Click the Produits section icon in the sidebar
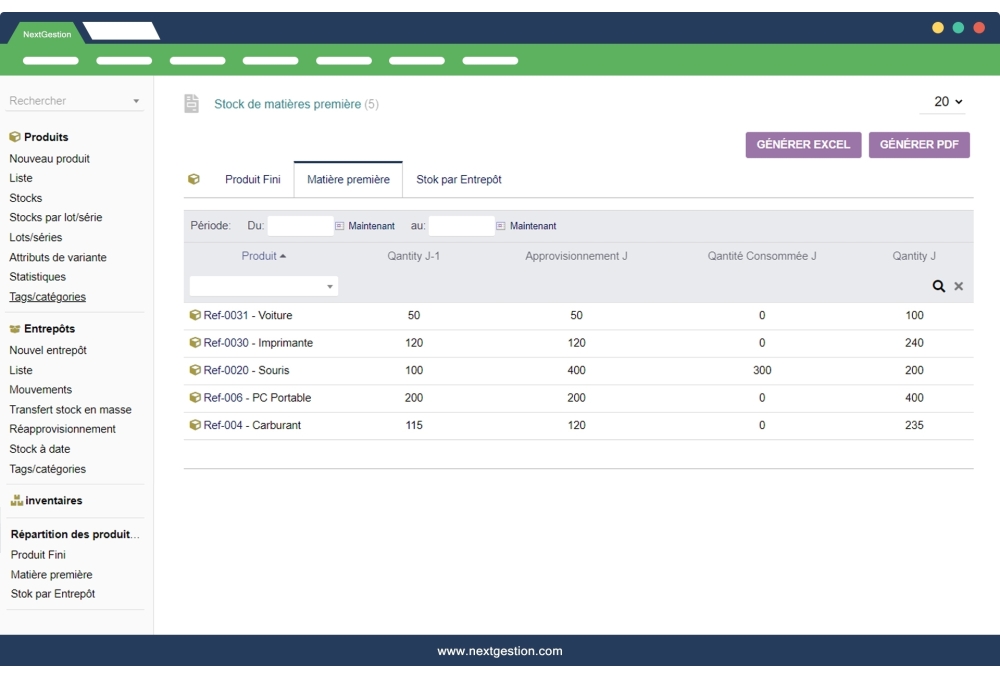The image size is (1000, 679). [x=14, y=137]
